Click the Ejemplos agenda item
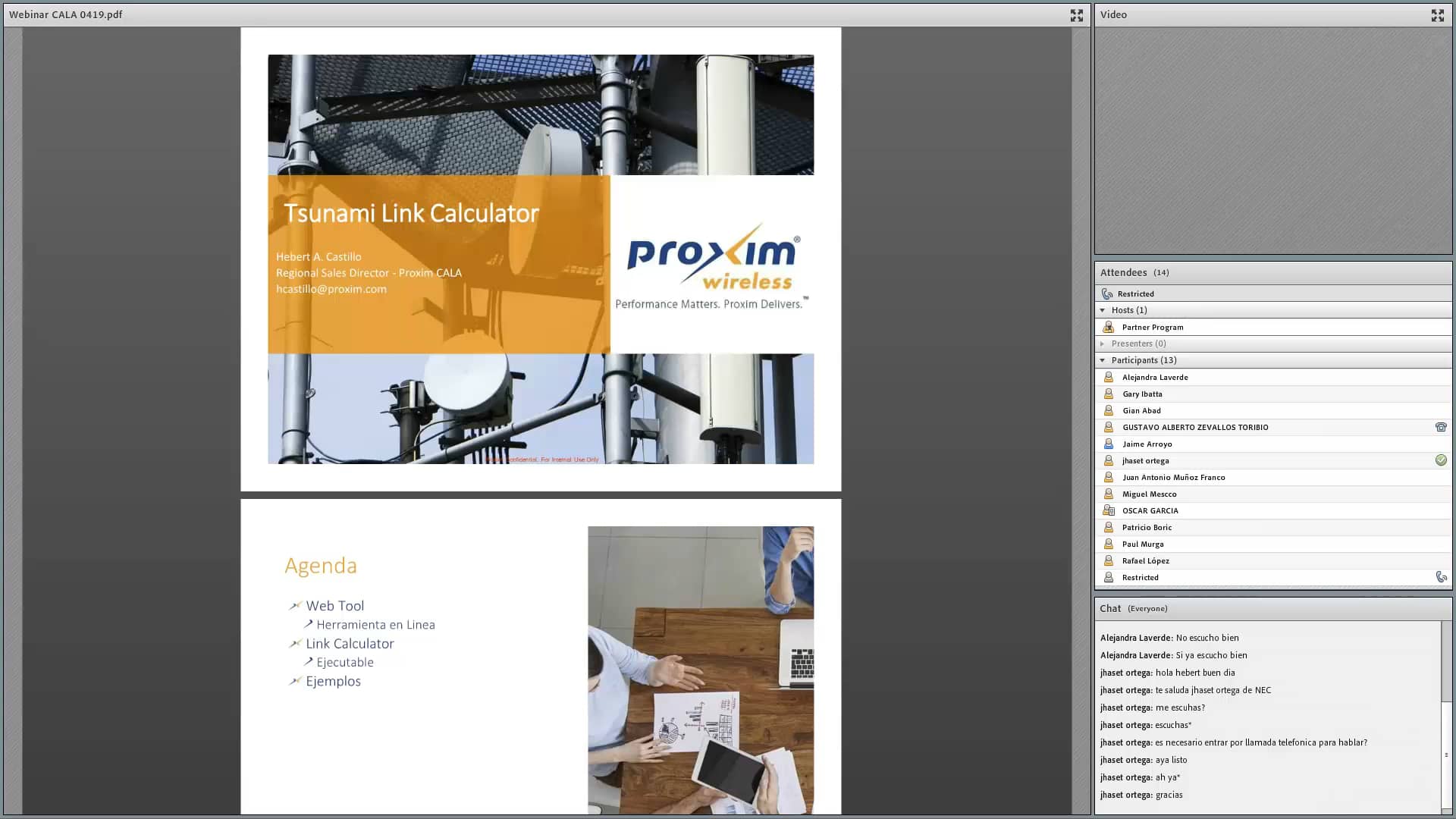Image resolution: width=1456 pixels, height=819 pixels. [333, 681]
